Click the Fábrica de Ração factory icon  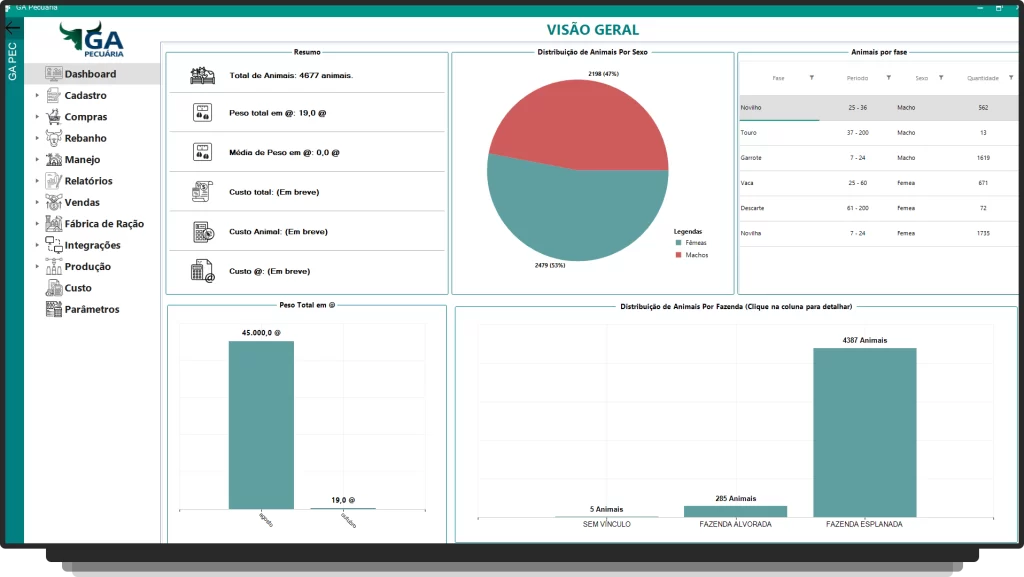[x=54, y=224]
